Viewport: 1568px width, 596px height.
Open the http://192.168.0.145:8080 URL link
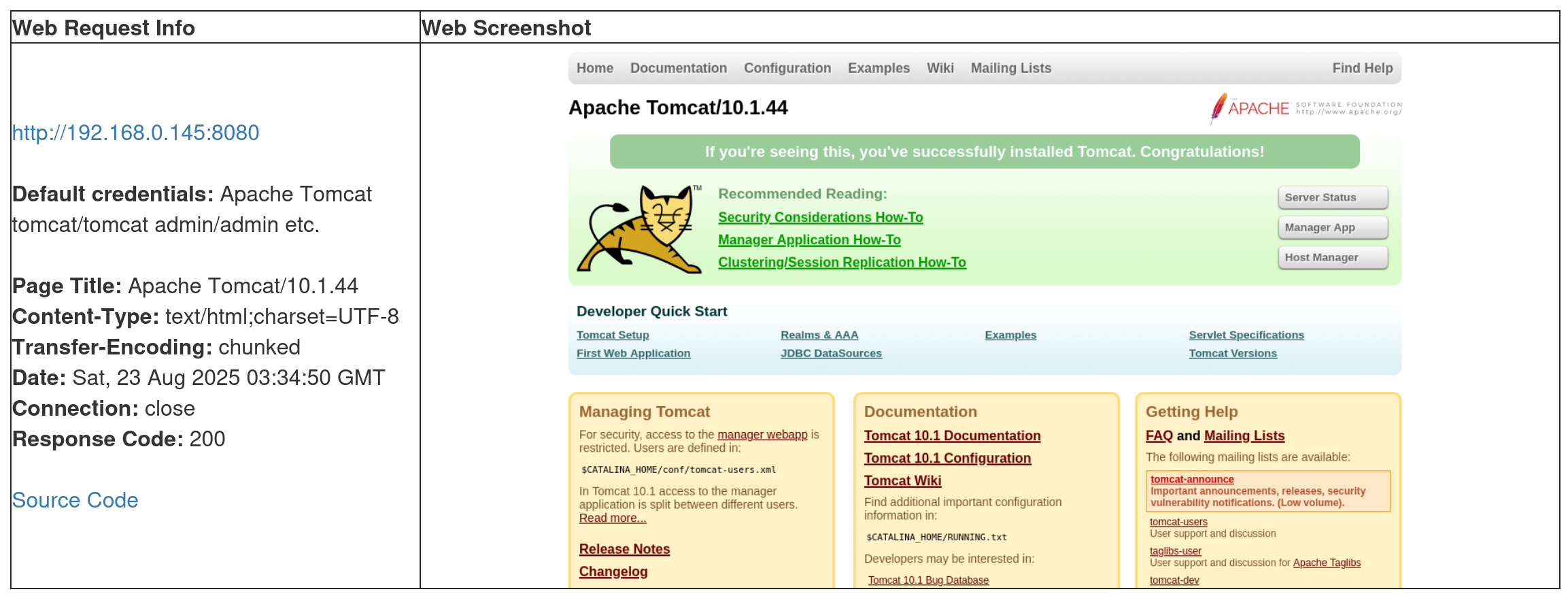coord(136,133)
